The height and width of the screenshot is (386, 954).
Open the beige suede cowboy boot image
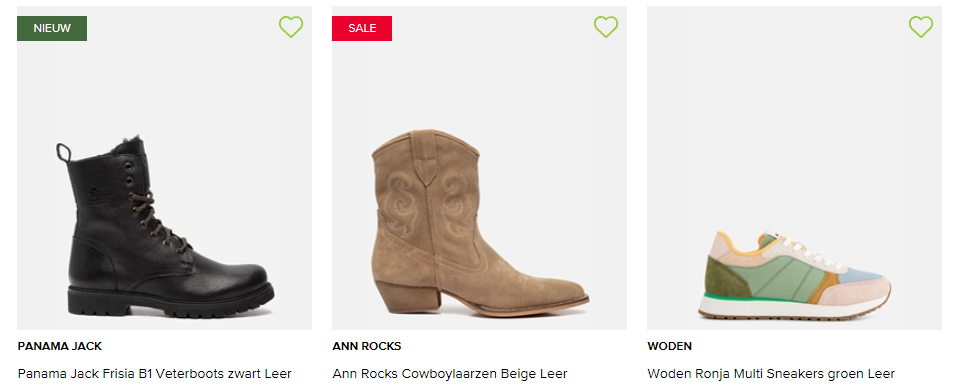point(480,222)
